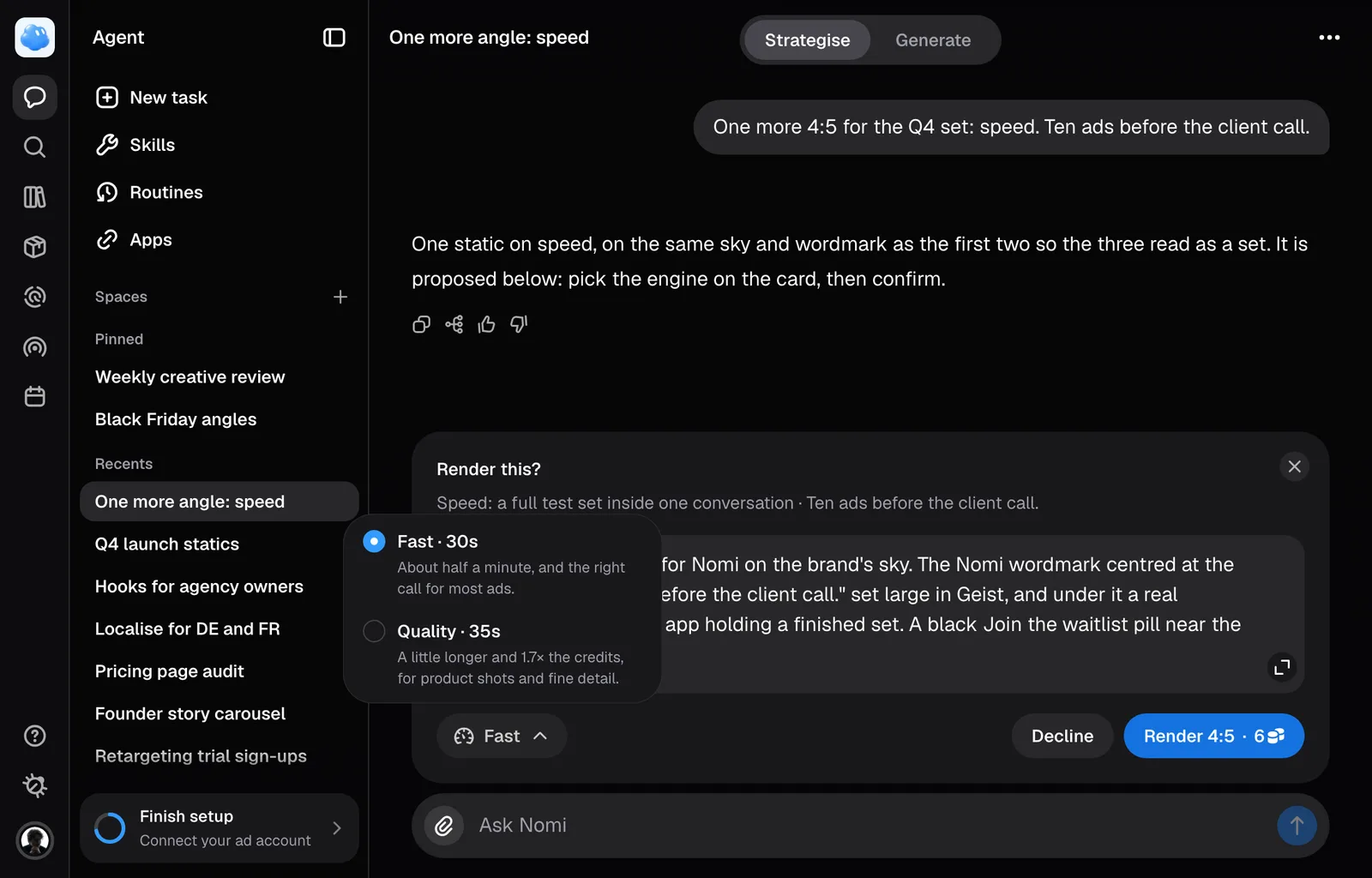Click the Finish setup progress ring
This screenshot has width=1372, height=878.
click(110, 828)
